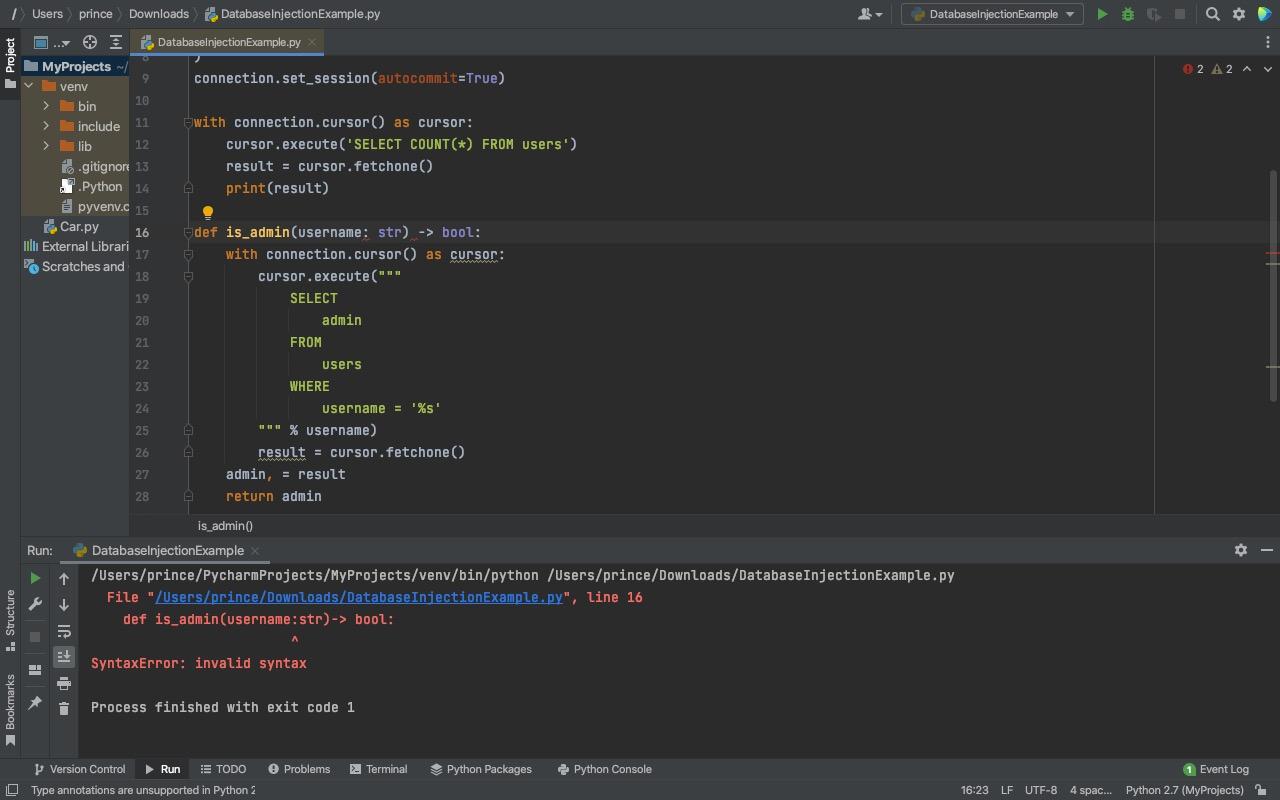Toggle tool window bars icon in status bar
This screenshot has height=800, width=1280.
pos(11,790)
